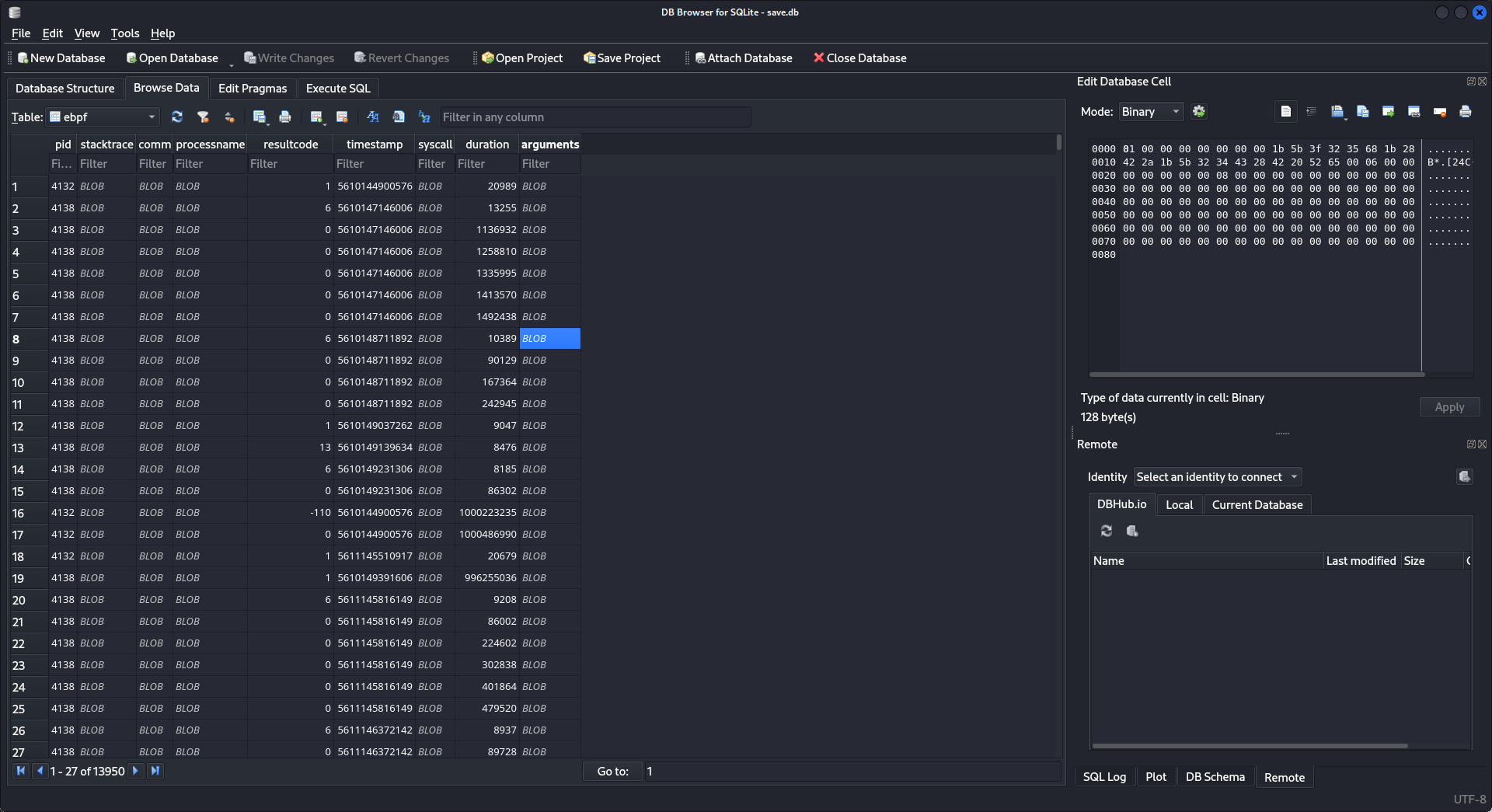Refresh the DBHub.io remote list
The height and width of the screenshot is (812, 1492).
pyautogui.click(x=1107, y=531)
